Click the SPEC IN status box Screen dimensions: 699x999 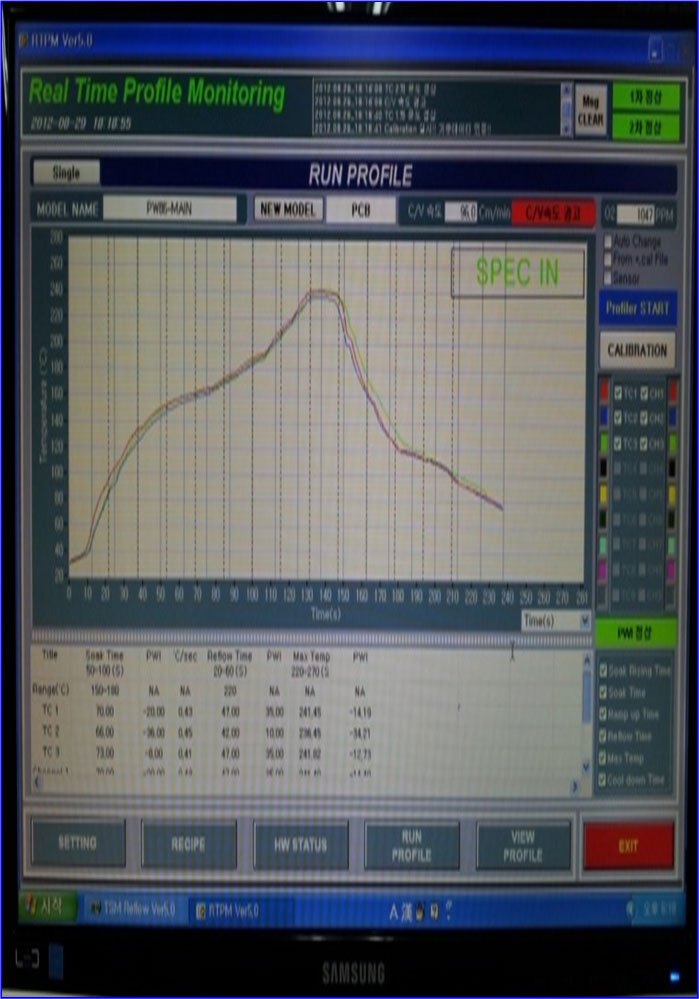517,273
